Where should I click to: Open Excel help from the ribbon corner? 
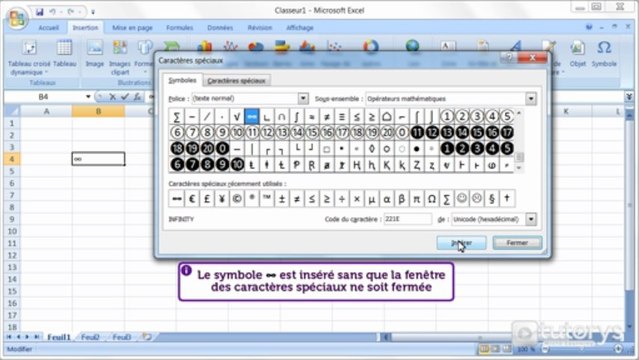click(x=588, y=27)
